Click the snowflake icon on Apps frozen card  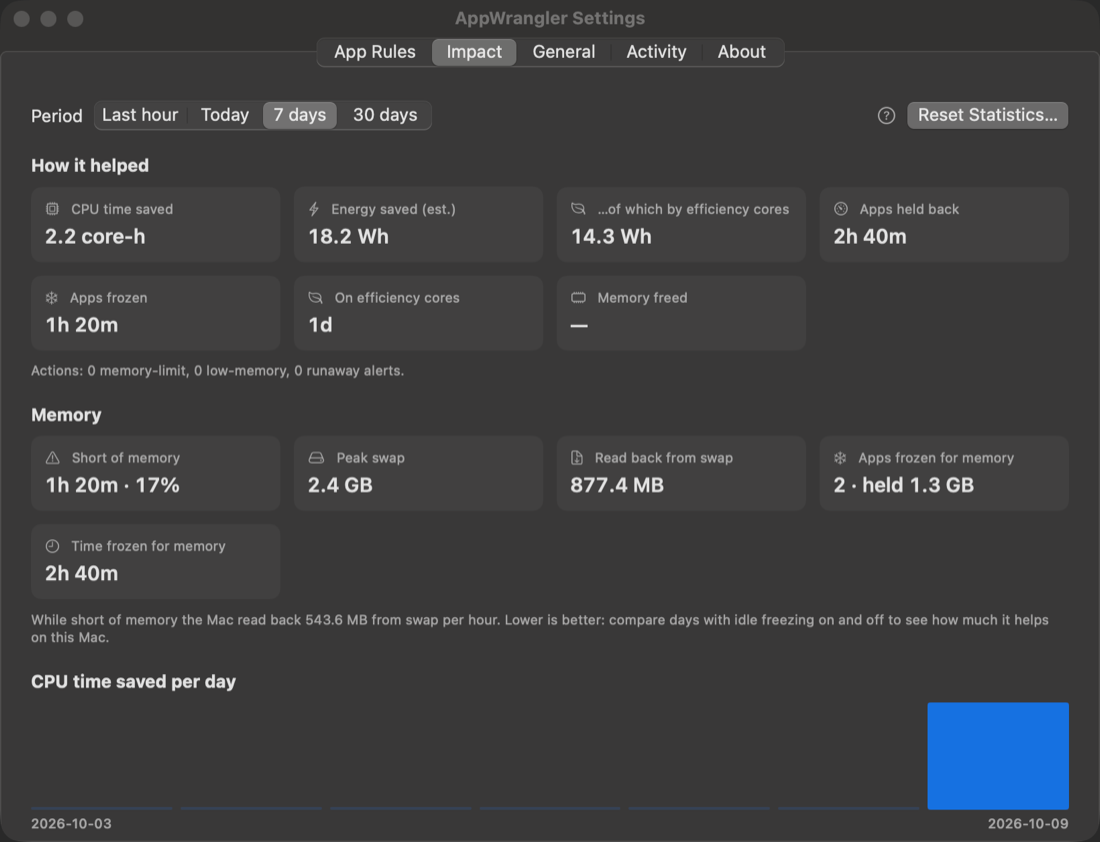(52, 298)
